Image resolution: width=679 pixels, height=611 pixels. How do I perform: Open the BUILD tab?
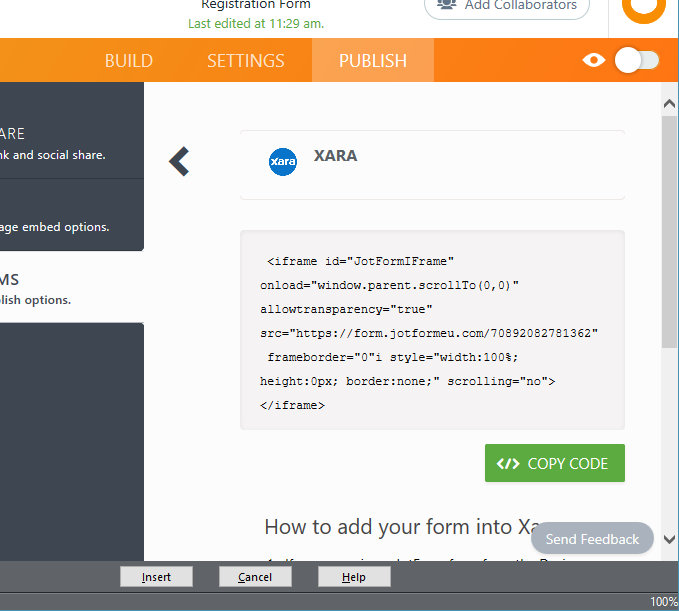point(129,61)
